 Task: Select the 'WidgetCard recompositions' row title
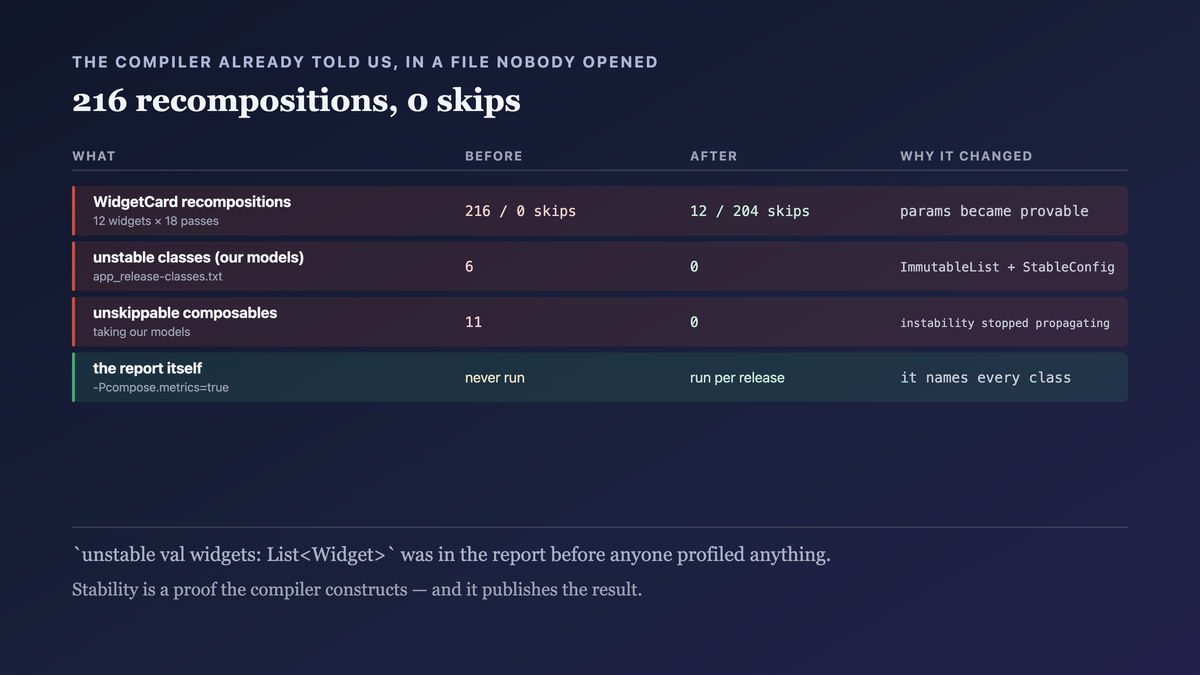click(192, 202)
